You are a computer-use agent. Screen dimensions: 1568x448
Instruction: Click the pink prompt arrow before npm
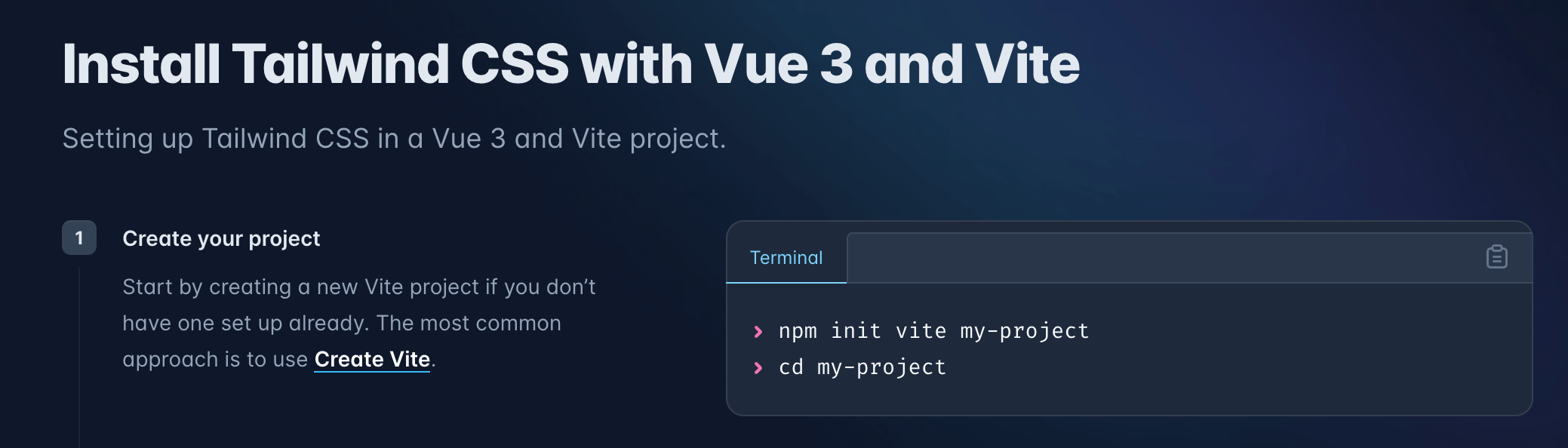click(x=758, y=332)
